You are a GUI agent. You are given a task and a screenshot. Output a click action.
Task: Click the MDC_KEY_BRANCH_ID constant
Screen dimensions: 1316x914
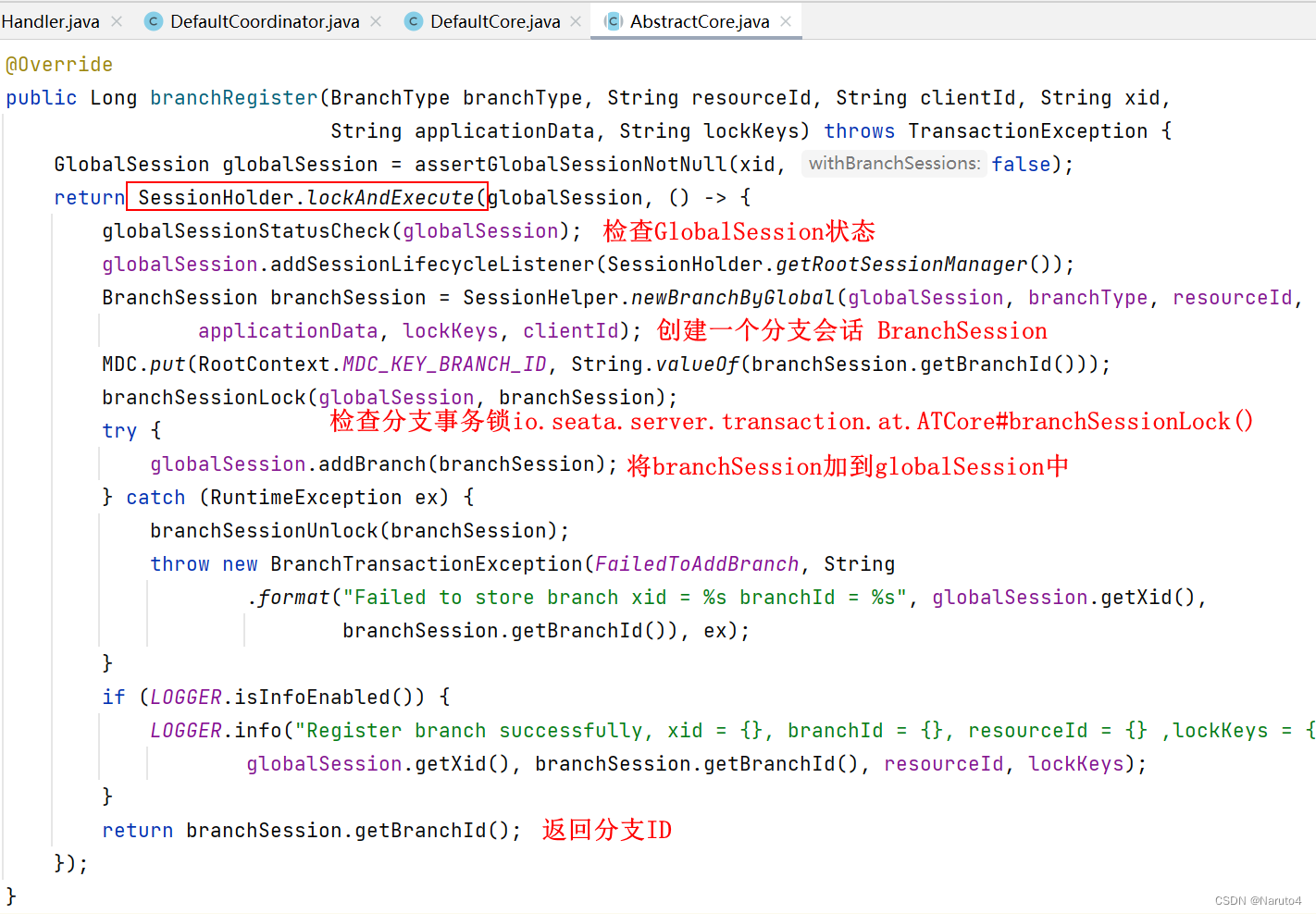click(444, 364)
